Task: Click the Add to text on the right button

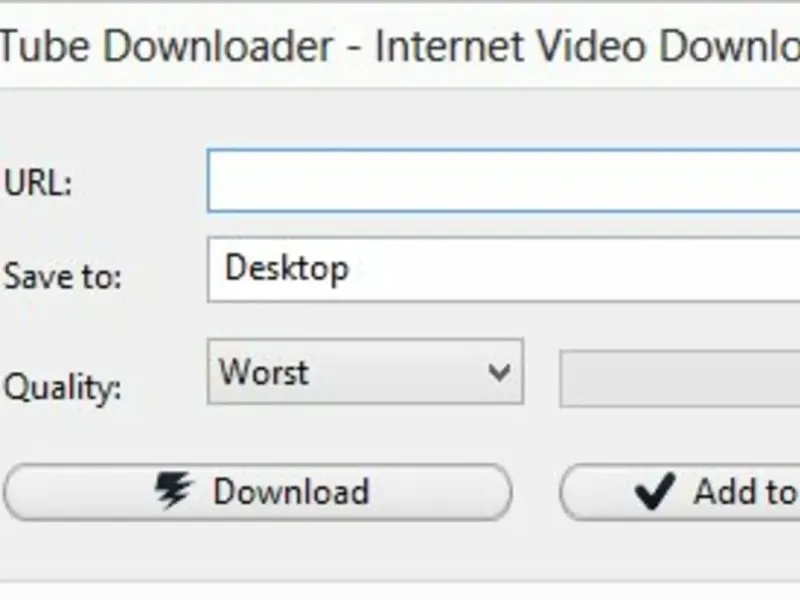Action: pos(746,492)
